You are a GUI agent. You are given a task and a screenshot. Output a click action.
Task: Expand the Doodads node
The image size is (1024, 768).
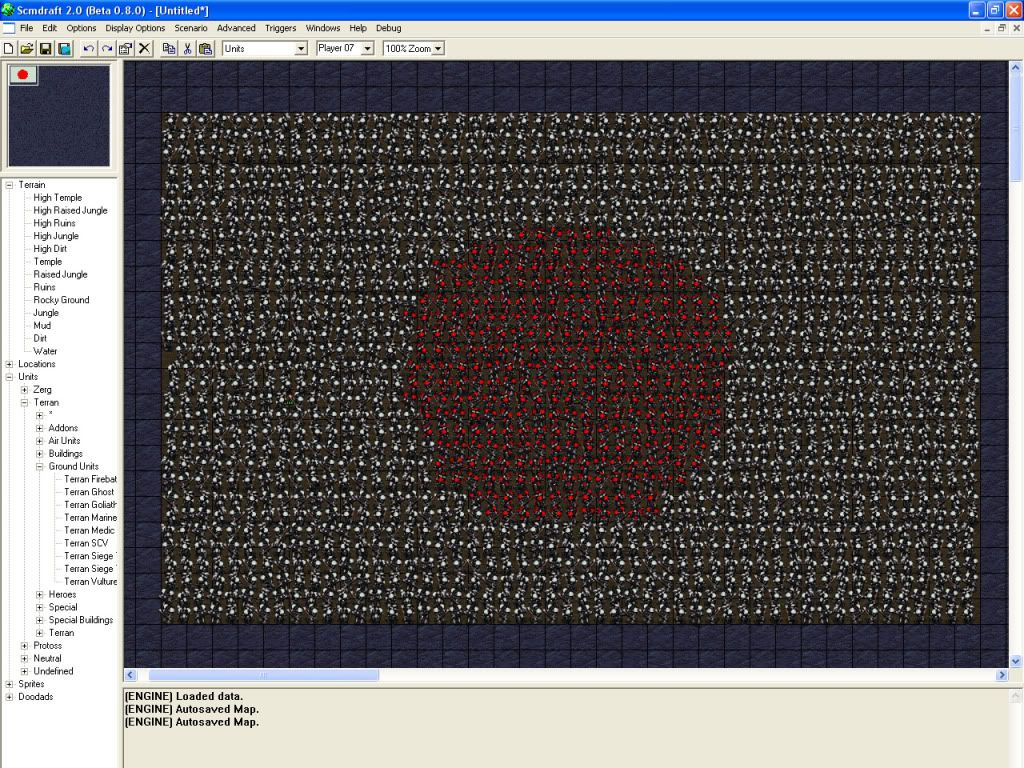click(9, 697)
